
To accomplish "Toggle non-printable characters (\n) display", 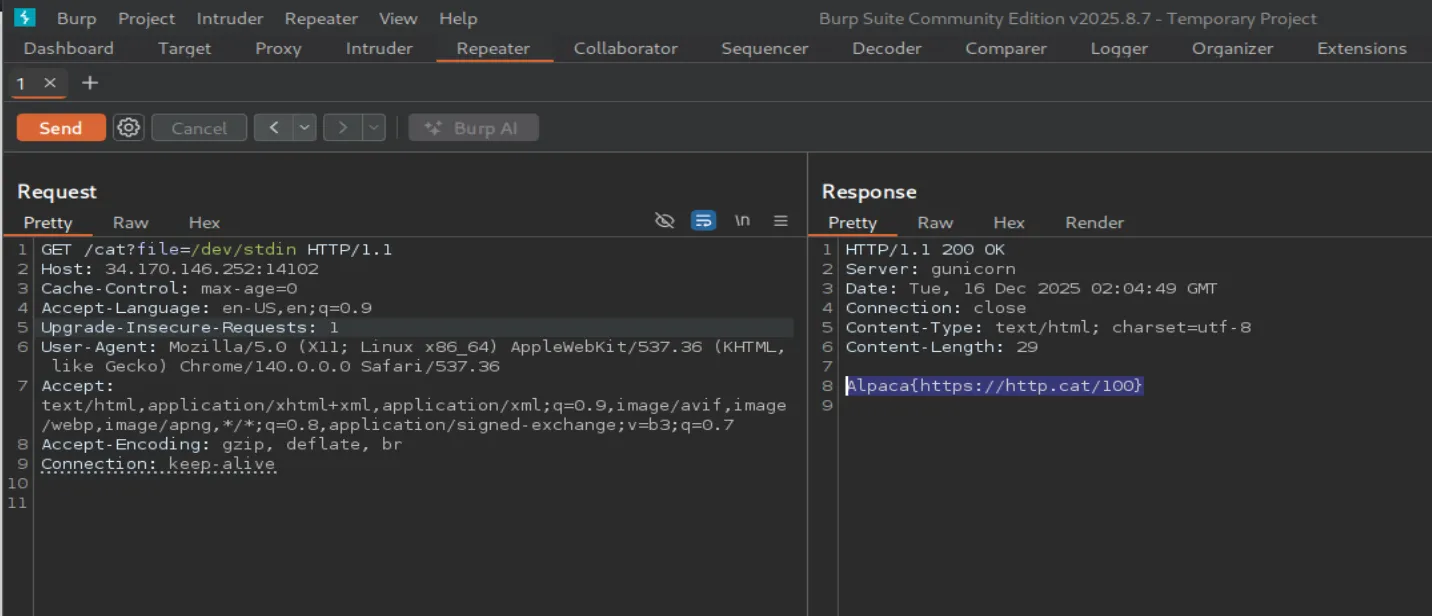I will (x=742, y=221).
